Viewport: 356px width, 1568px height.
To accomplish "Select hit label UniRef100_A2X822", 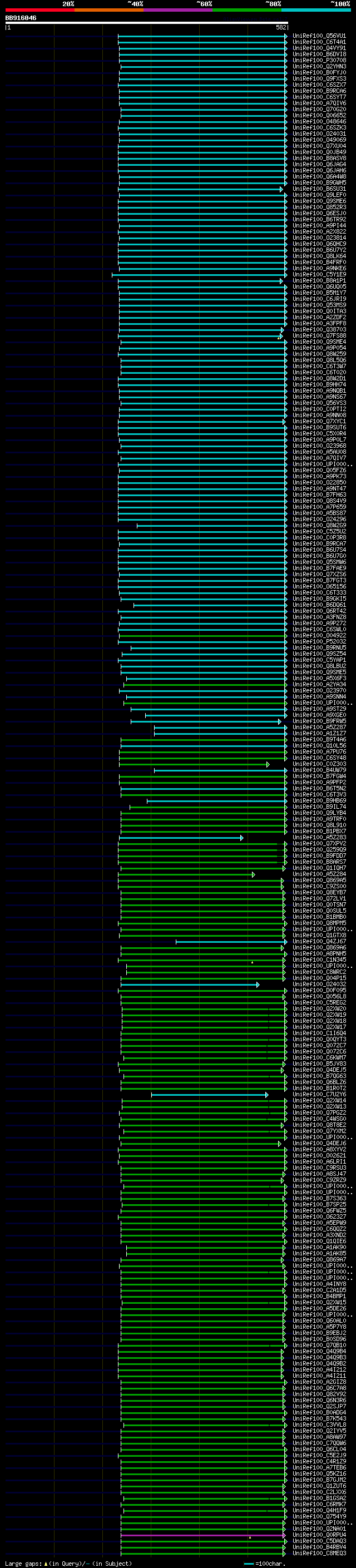I will pyautogui.click(x=319, y=231).
